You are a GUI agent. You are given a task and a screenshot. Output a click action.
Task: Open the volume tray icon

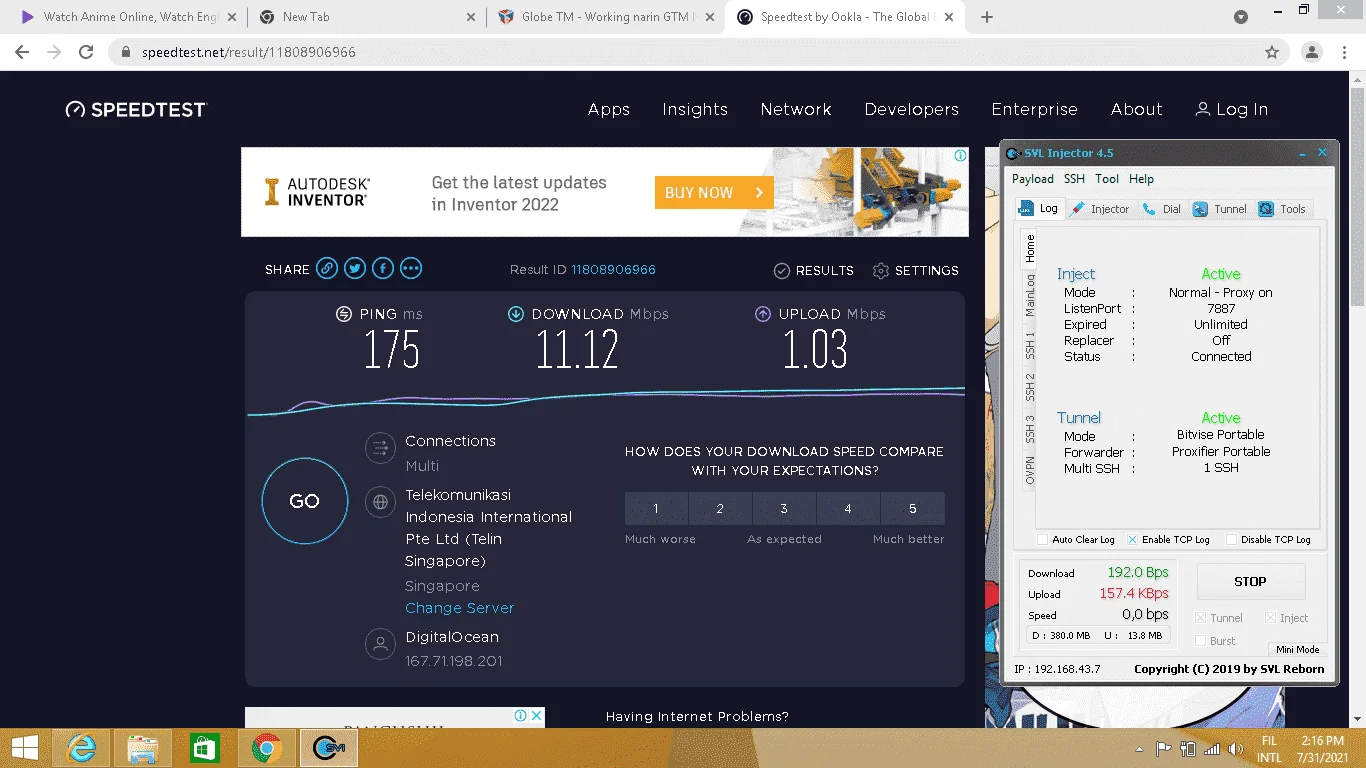pos(1236,749)
